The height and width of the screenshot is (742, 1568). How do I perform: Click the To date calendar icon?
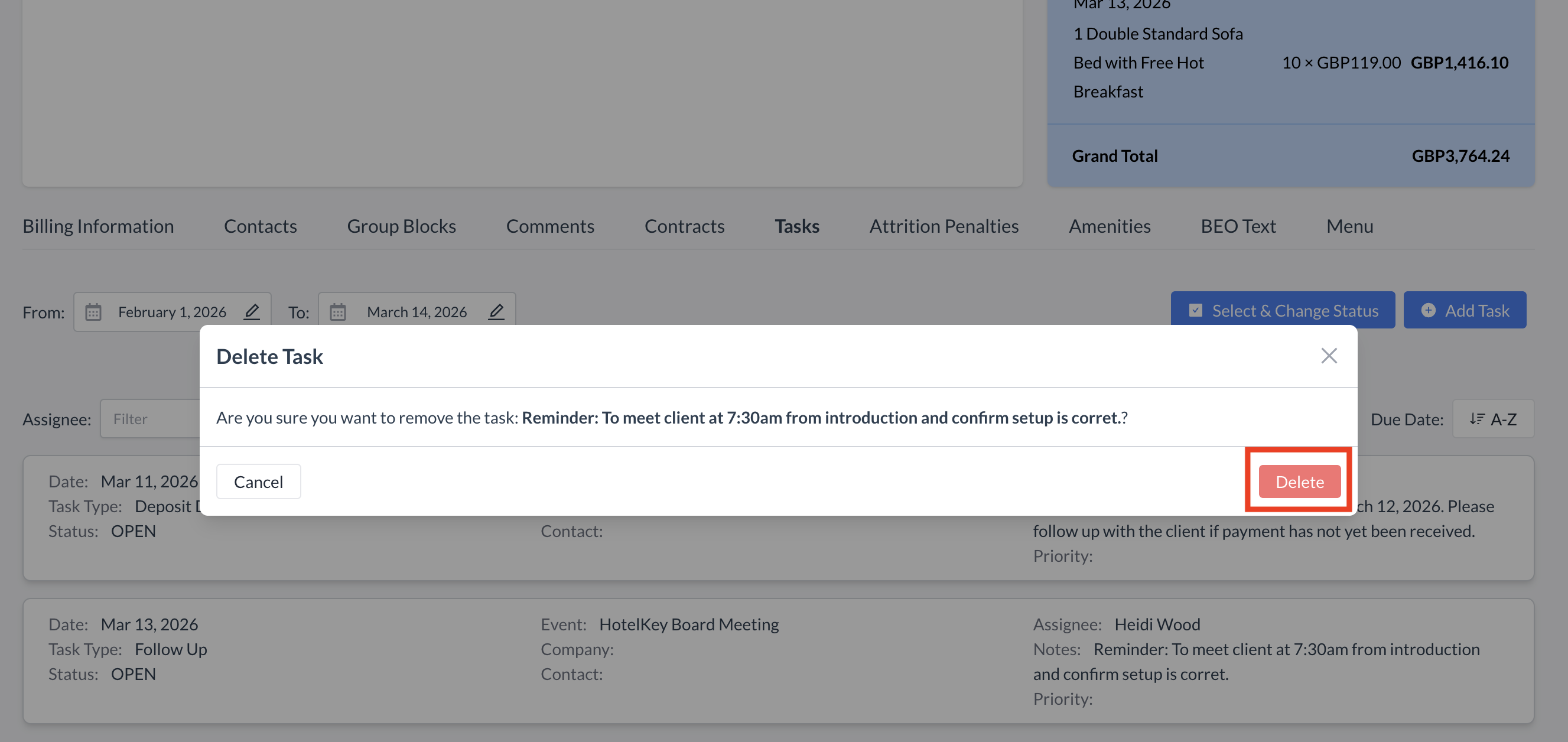coord(338,313)
